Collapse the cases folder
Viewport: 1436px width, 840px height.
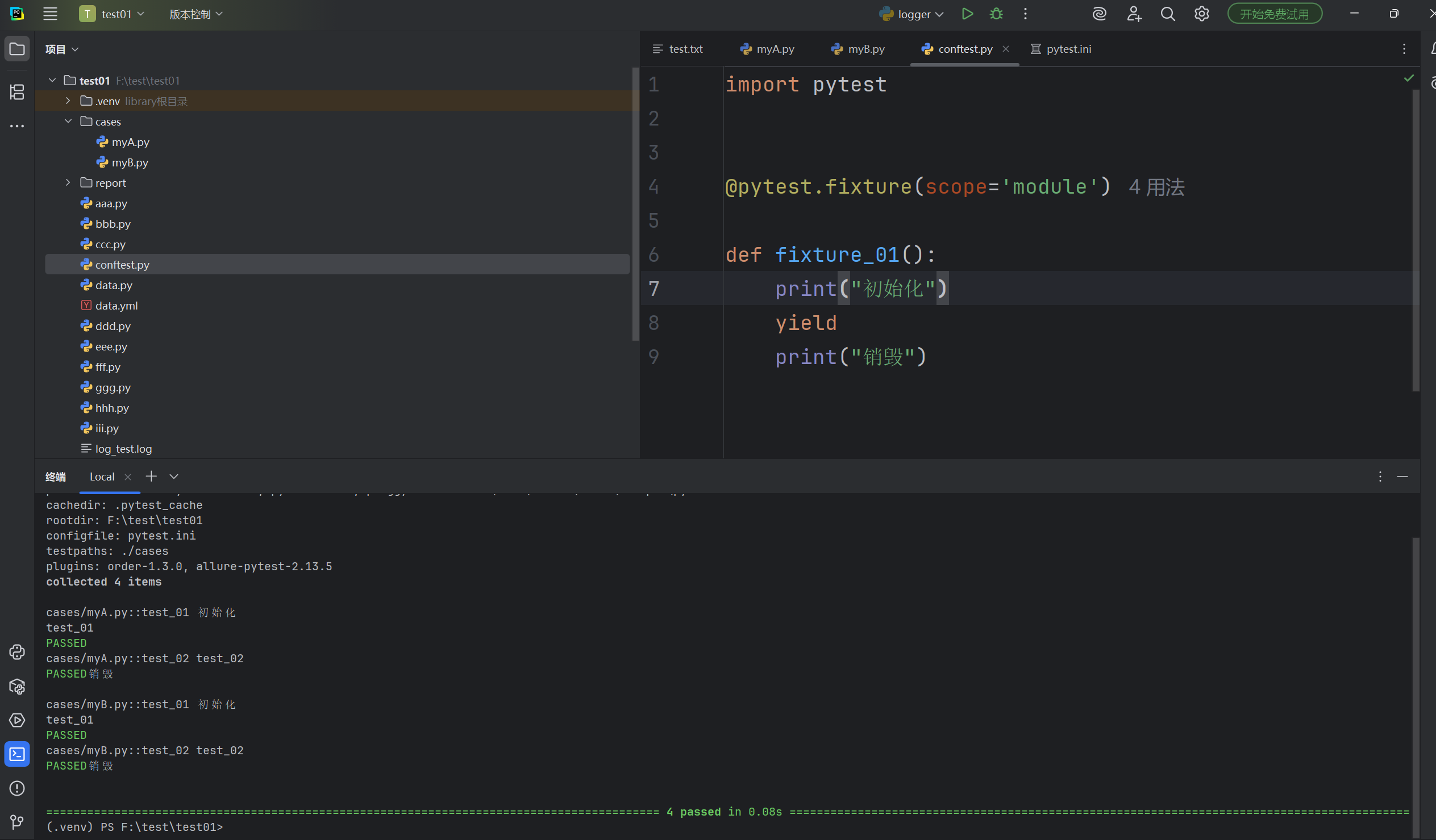pos(68,122)
